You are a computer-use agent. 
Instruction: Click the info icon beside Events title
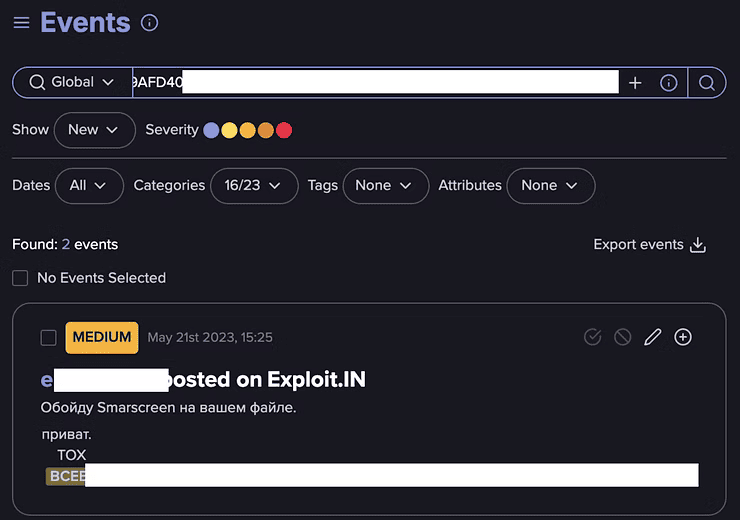[x=150, y=22]
